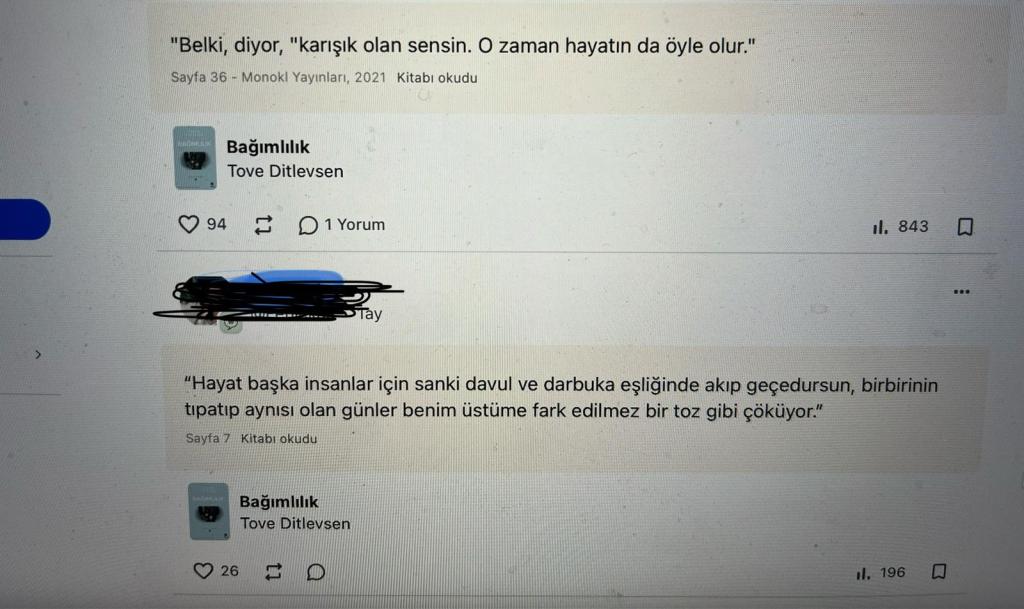
Task: Open the 1 Yorum comments
Action: click(x=342, y=225)
